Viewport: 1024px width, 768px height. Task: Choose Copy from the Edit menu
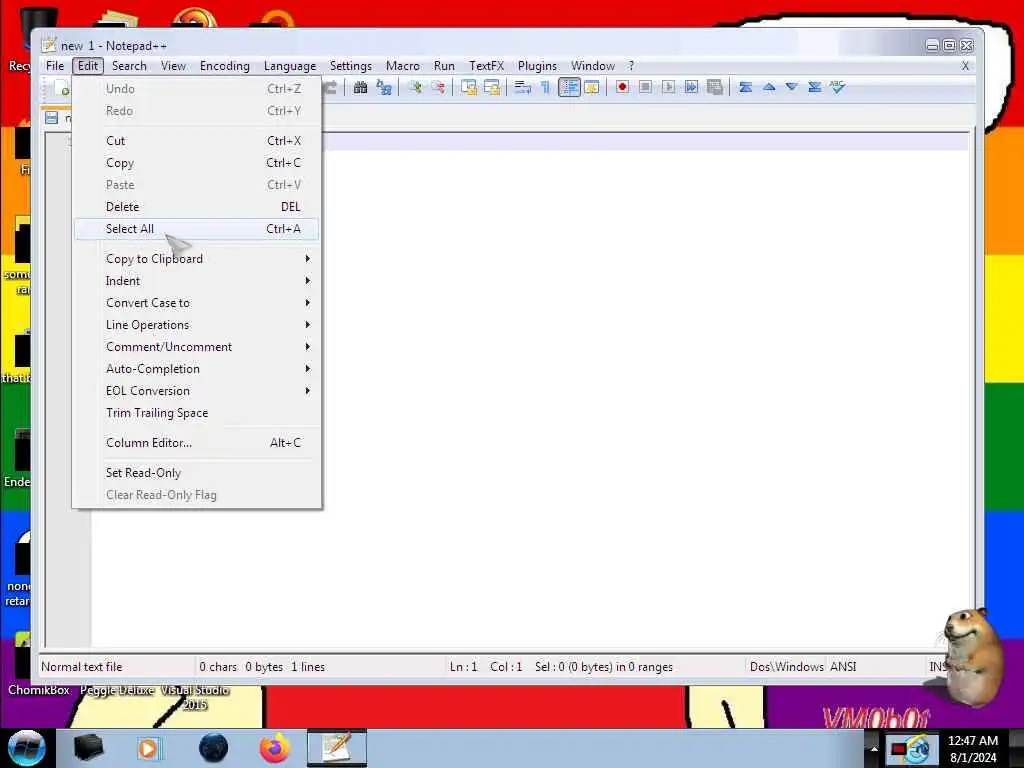tap(197, 163)
